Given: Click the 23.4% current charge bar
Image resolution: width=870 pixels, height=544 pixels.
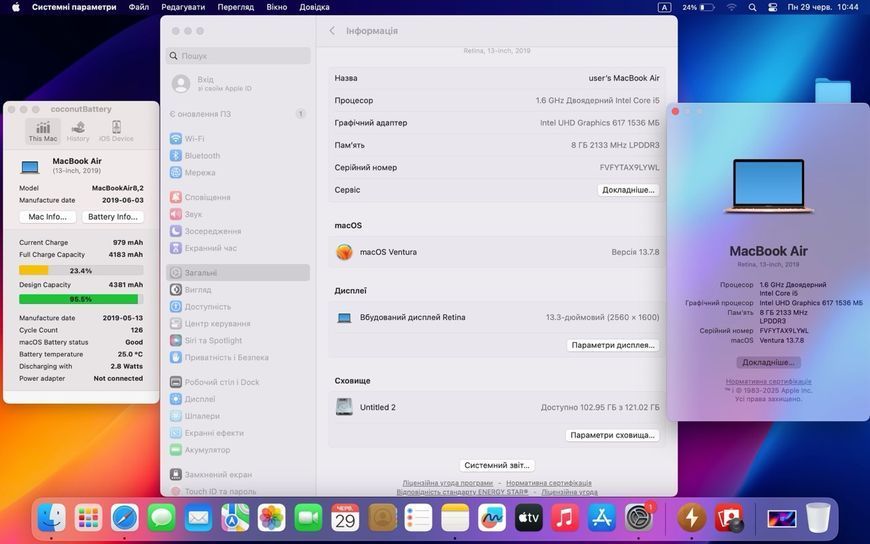Looking at the screenshot, I should (81, 270).
